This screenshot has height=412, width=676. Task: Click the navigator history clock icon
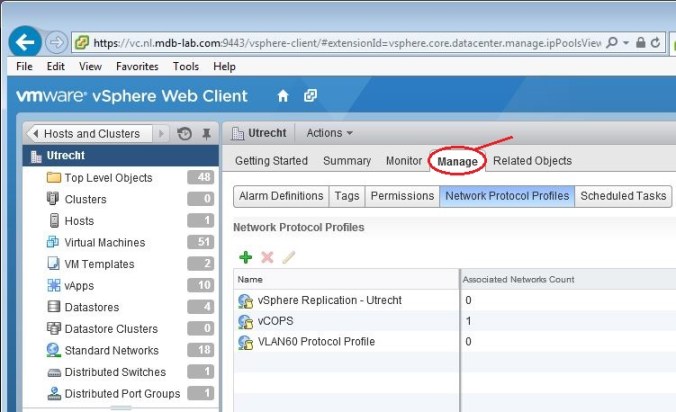[184, 133]
